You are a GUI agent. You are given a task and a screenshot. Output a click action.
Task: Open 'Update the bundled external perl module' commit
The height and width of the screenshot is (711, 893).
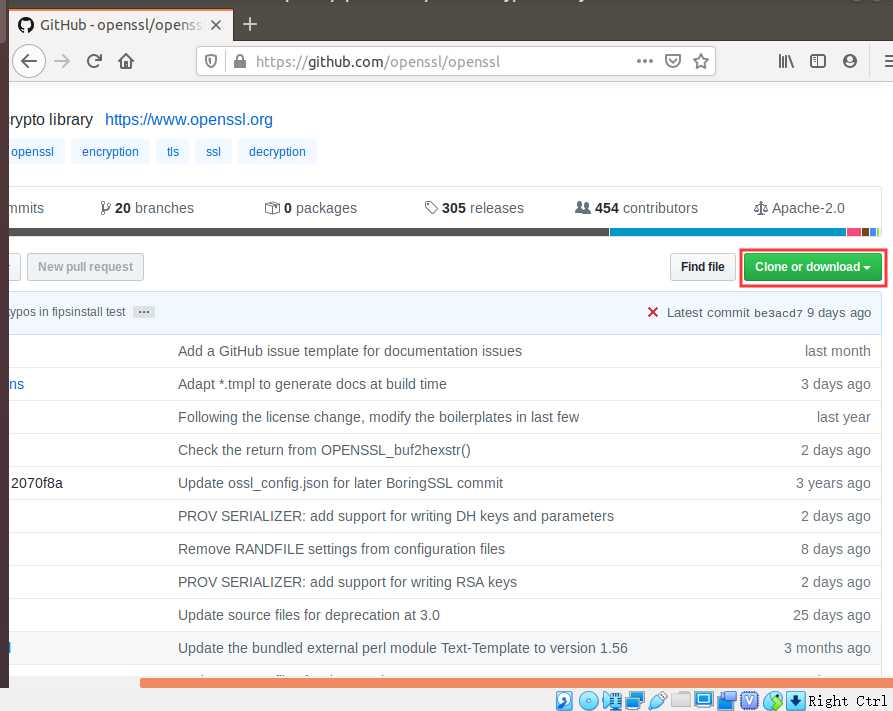(403, 648)
